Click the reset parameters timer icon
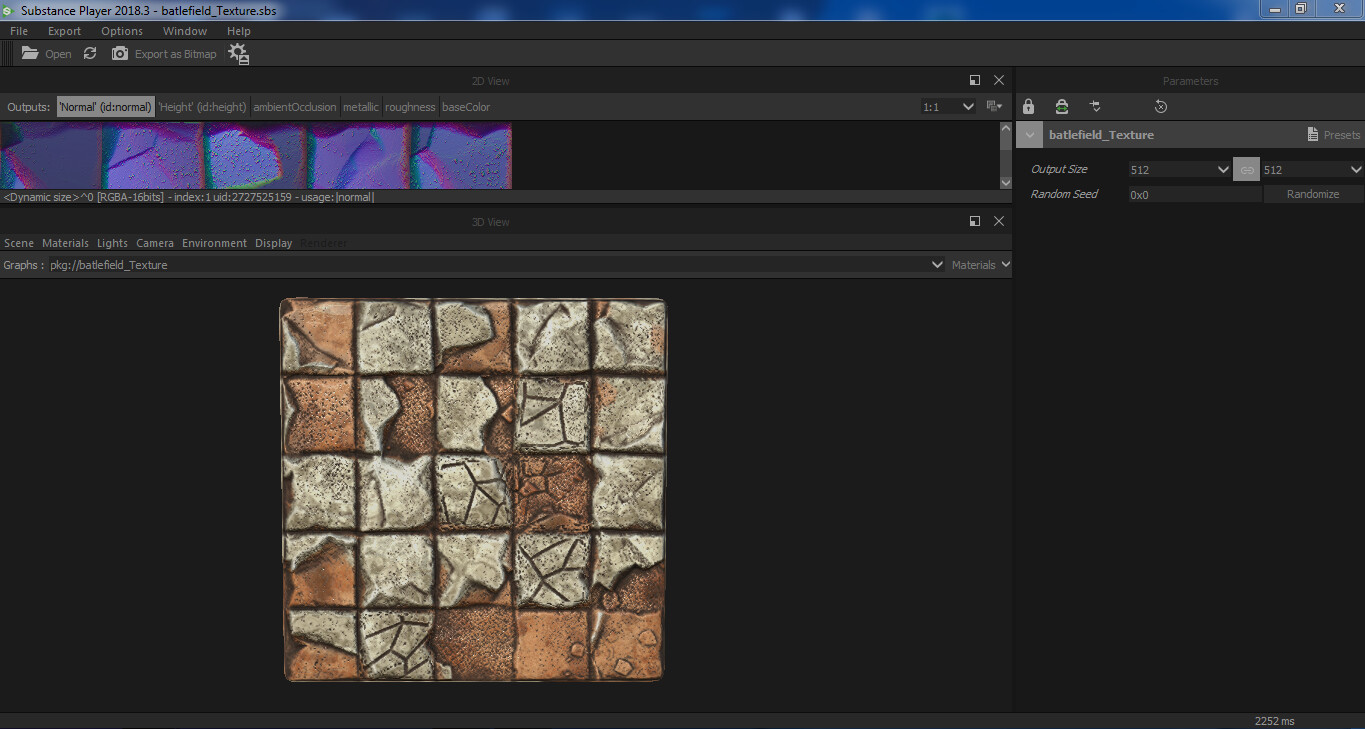This screenshot has width=1365, height=729. click(x=1160, y=106)
